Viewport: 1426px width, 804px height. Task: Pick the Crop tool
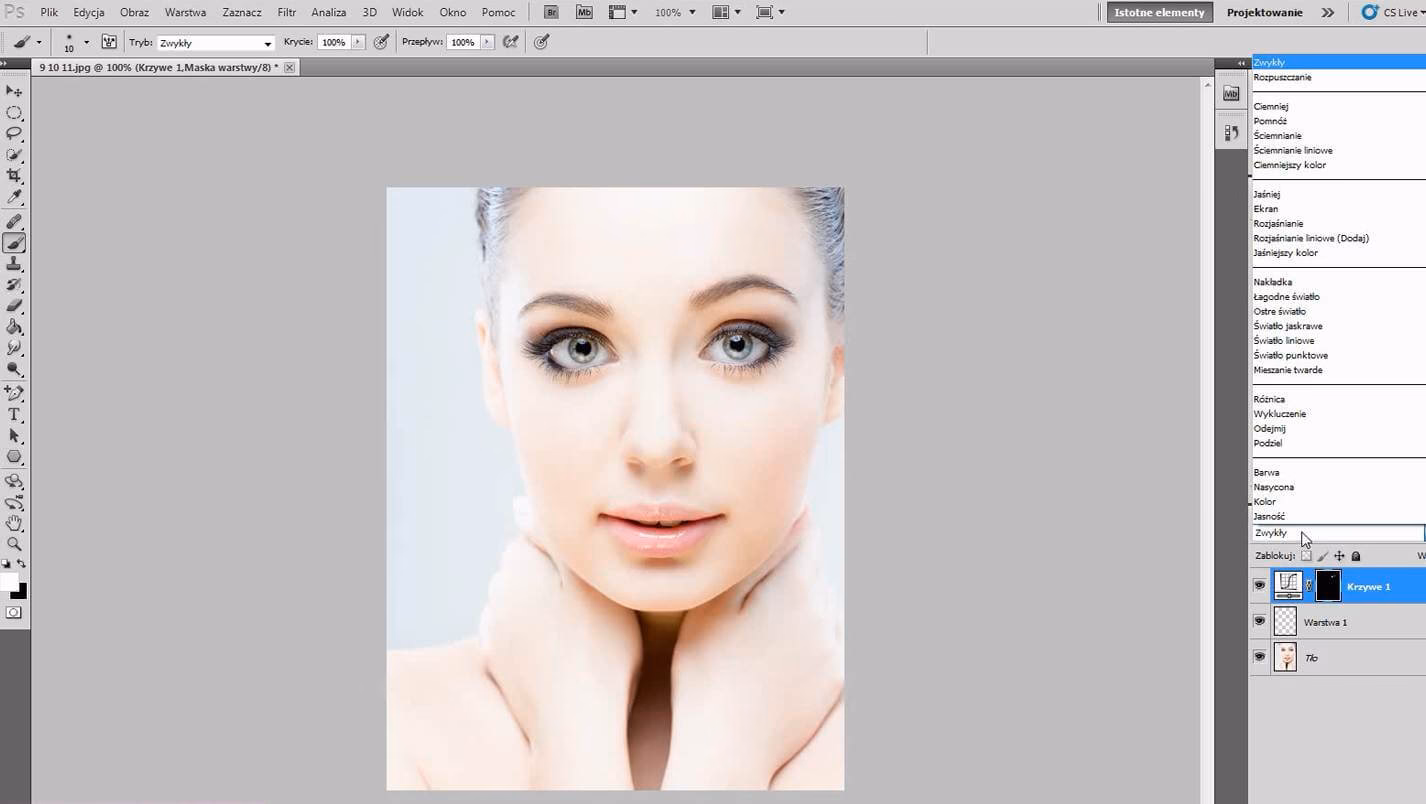pos(14,177)
